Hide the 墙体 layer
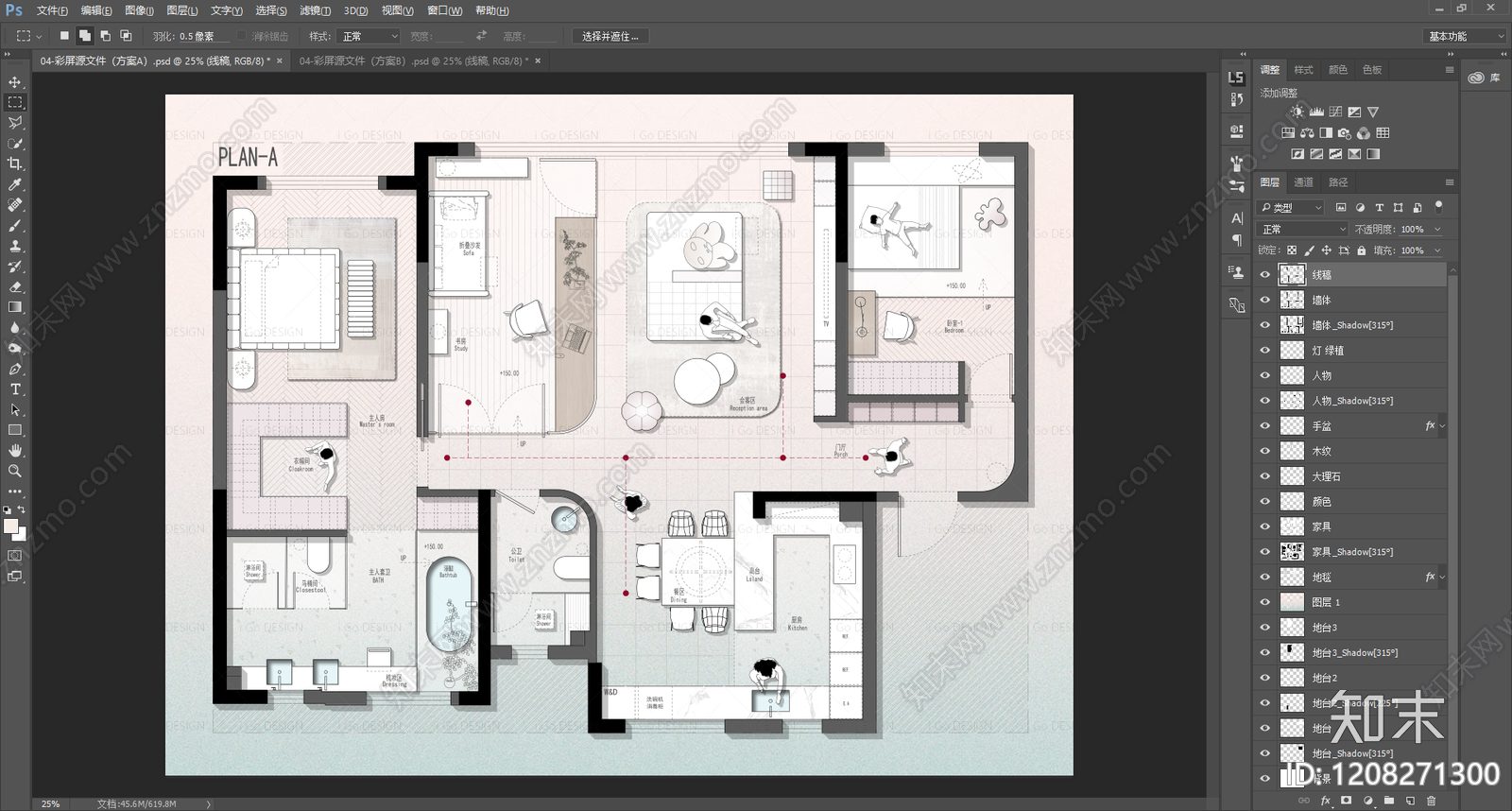Screen dimensions: 1512x811 pos(1264,301)
